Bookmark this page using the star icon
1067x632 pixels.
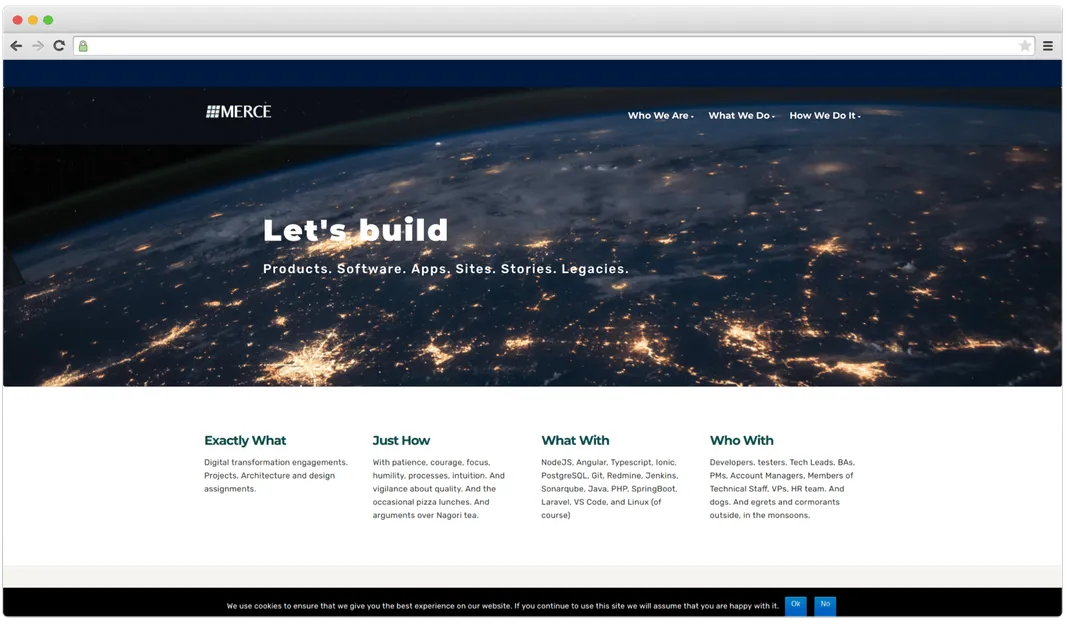click(x=1024, y=45)
